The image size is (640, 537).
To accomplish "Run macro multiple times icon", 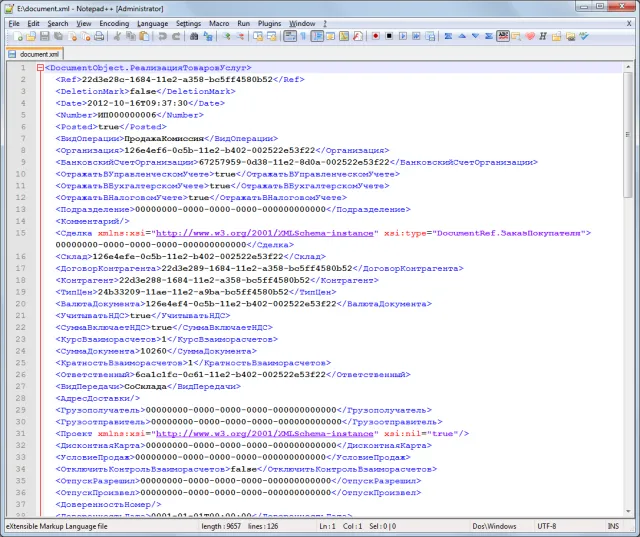I will coord(416,36).
